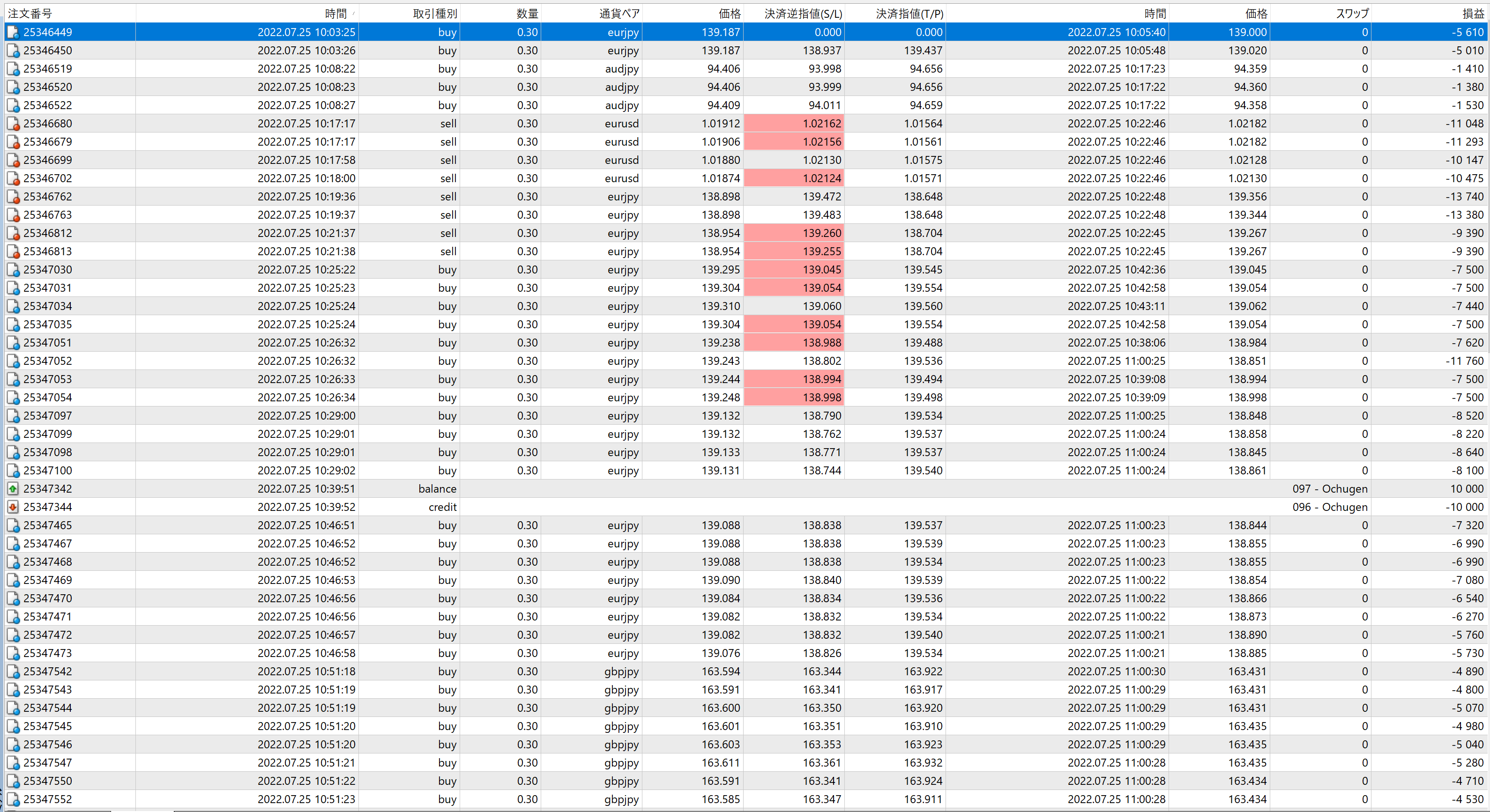Sort by the 決済逆指値(S/L) column header

pos(794,13)
